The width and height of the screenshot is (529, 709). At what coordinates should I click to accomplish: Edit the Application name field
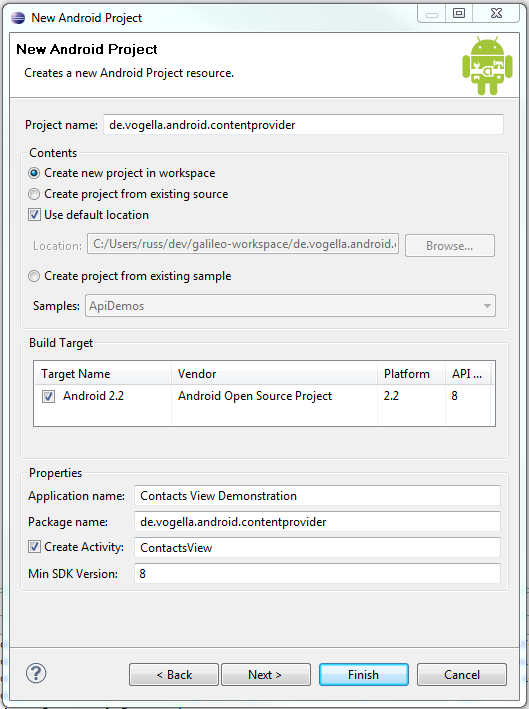pyautogui.click(x=317, y=496)
